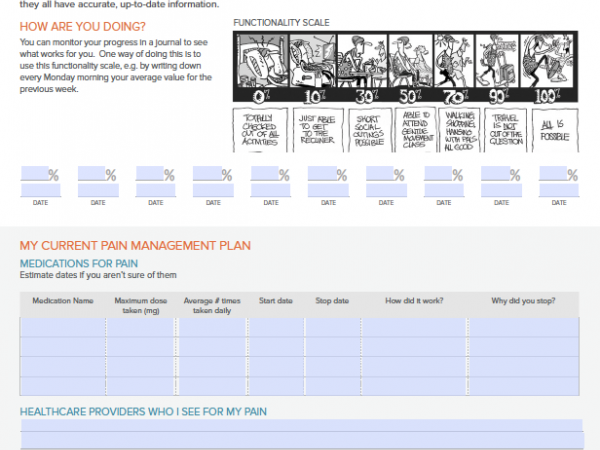Click the 'MY CURRENT PAIN MANAGEMENT PLAN' heading
600x450 pixels.
coord(135,245)
